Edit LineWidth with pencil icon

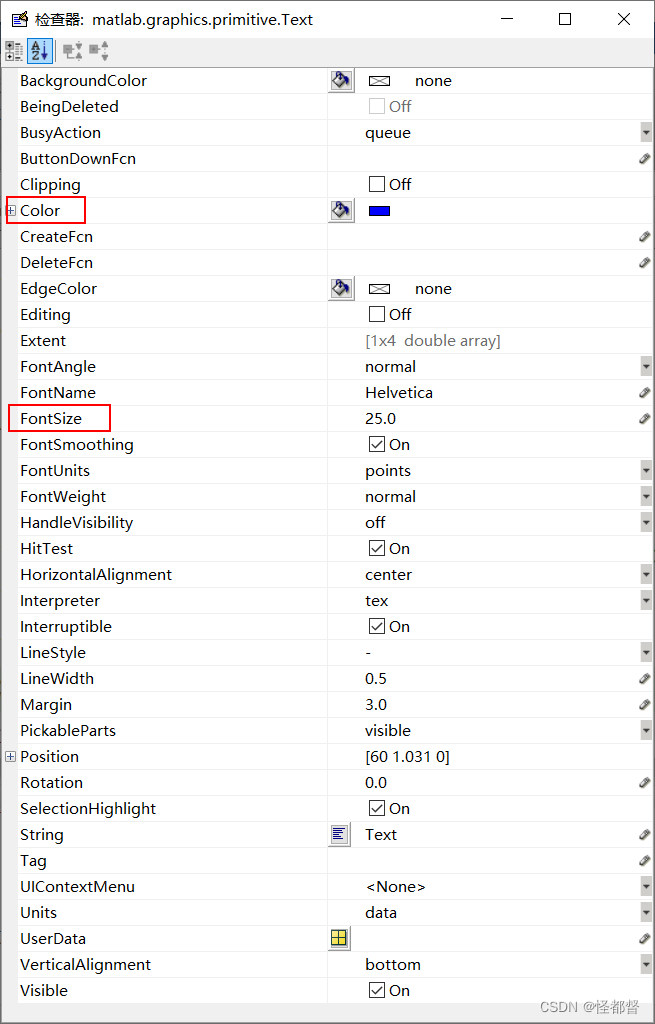point(645,679)
